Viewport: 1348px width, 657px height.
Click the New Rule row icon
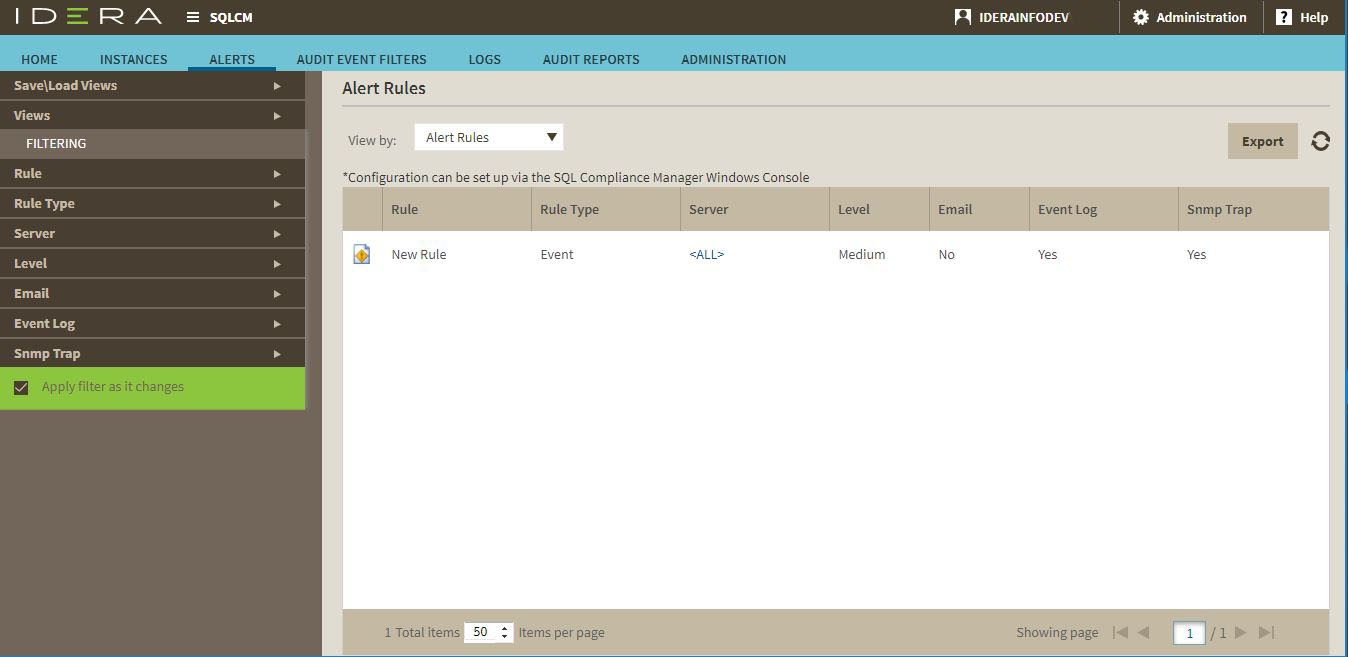[362, 254]
